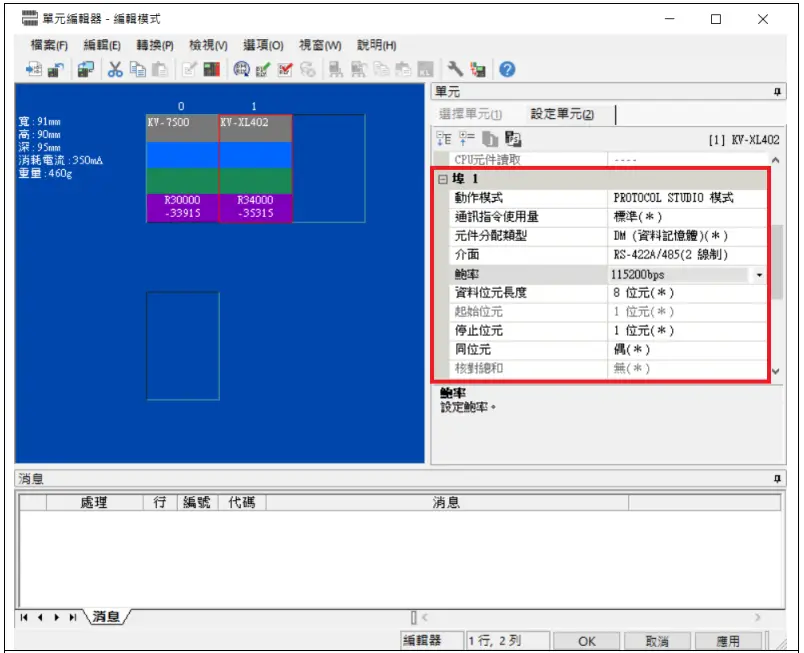Click the wrench tool icon in toolbar
Viewport: 804px width, 653px height.
point(455,69)
